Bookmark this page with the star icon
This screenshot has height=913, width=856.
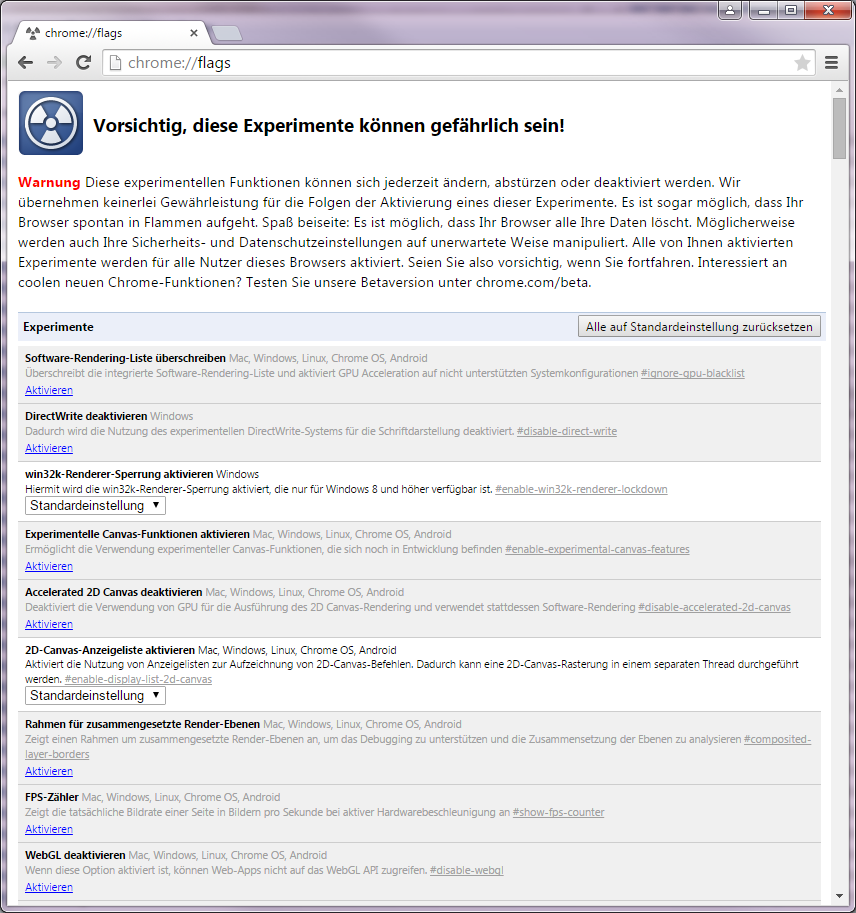[802, 62]
